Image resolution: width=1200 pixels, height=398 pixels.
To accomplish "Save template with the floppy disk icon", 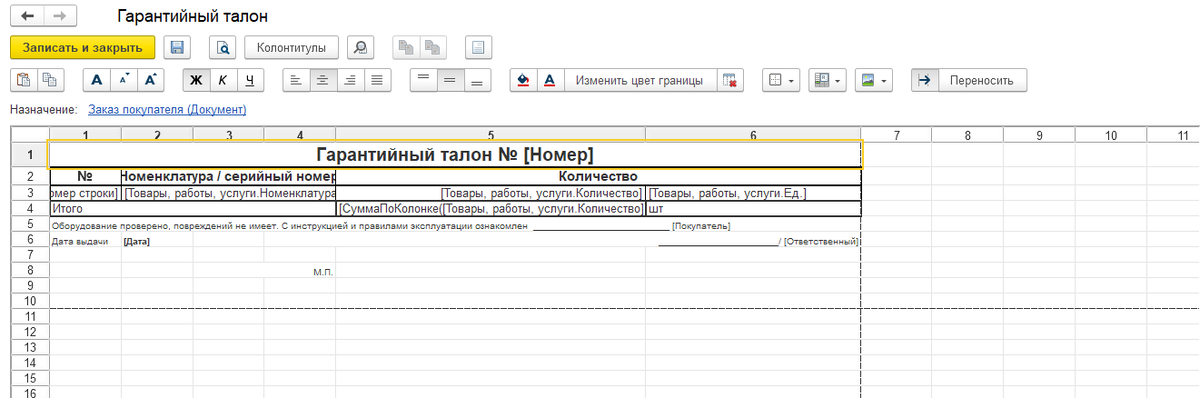I will pyautogui.click(x=177, y=47).
